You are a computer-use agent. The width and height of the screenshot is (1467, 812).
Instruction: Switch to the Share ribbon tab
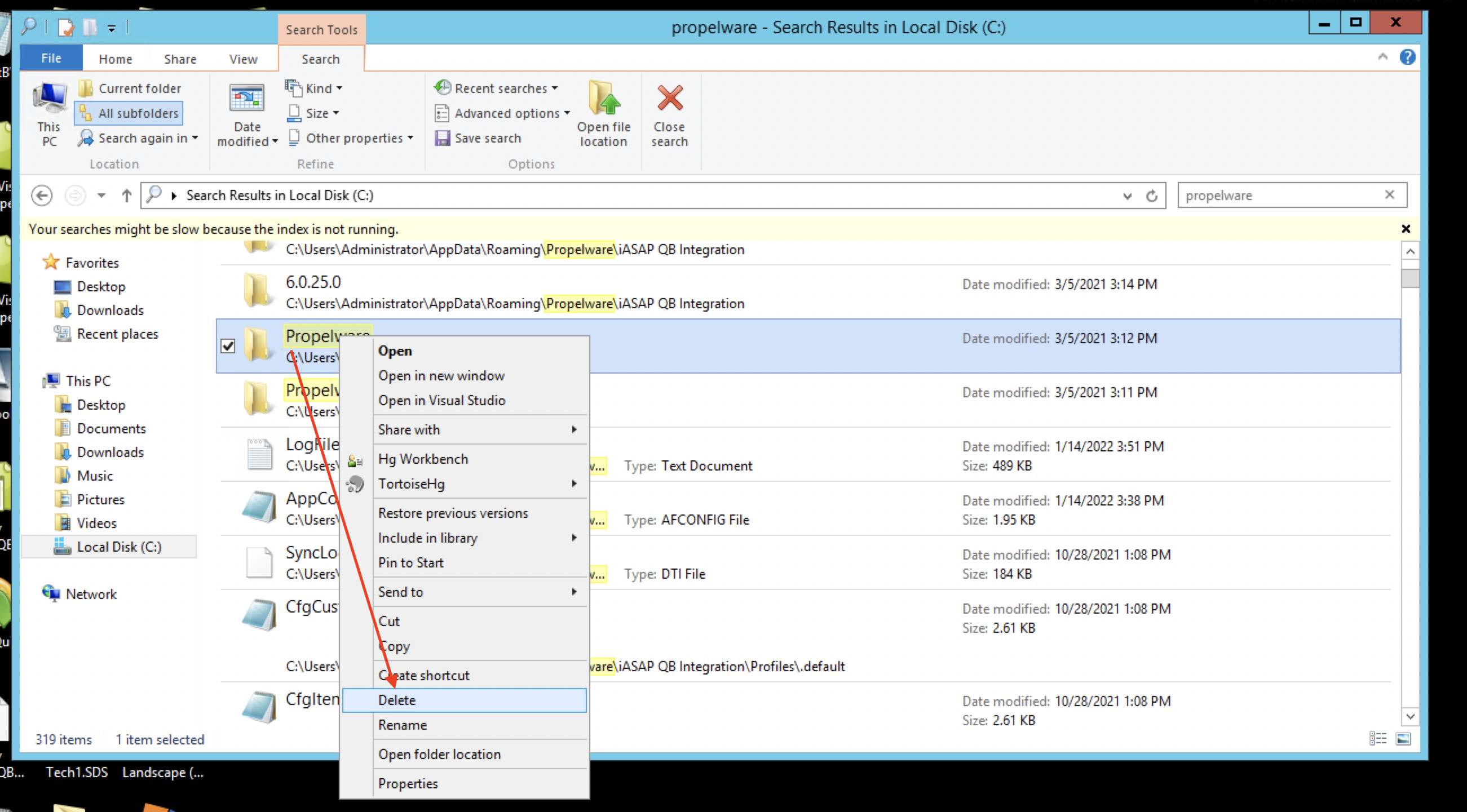click(180, 59)
